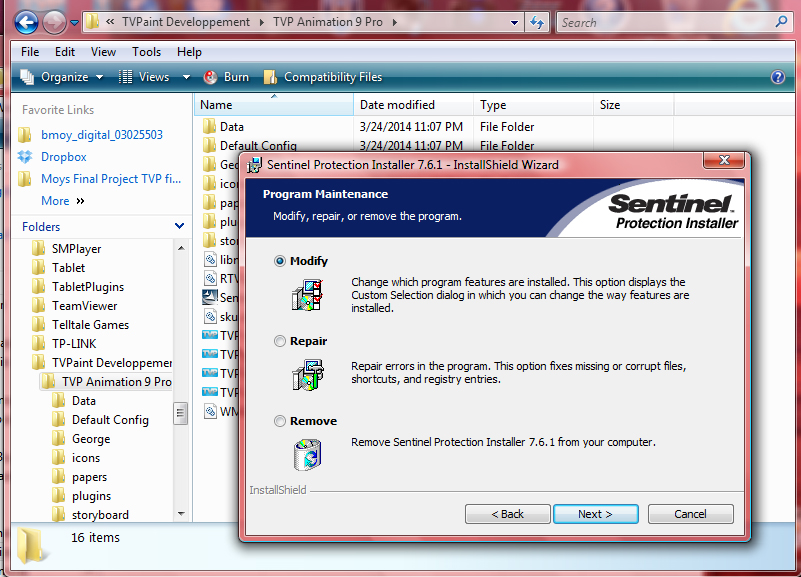
Task: Select TeamViewer folder in tree
Action: point(85,306)
